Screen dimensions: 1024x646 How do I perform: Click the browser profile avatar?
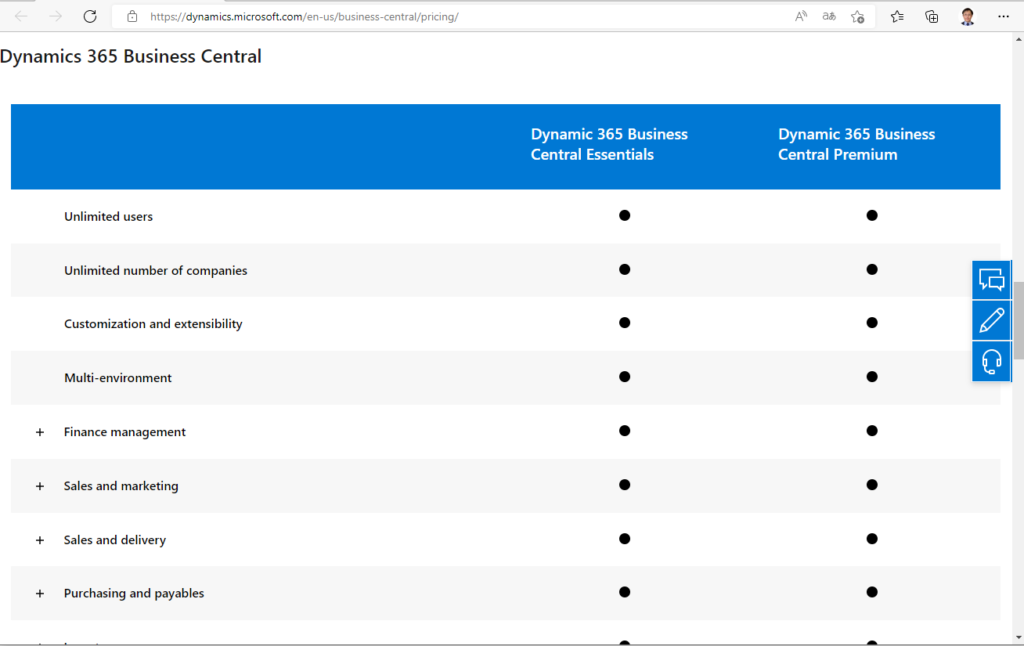click(x=966, y=16)
